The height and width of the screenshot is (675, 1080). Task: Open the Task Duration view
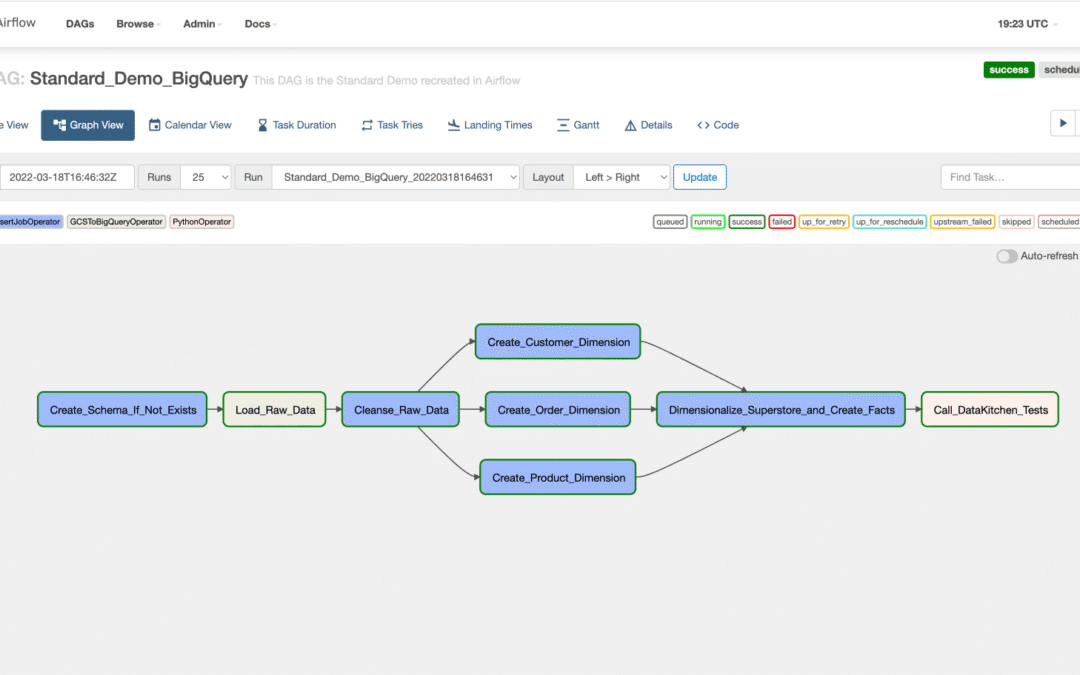coord(296,125)
